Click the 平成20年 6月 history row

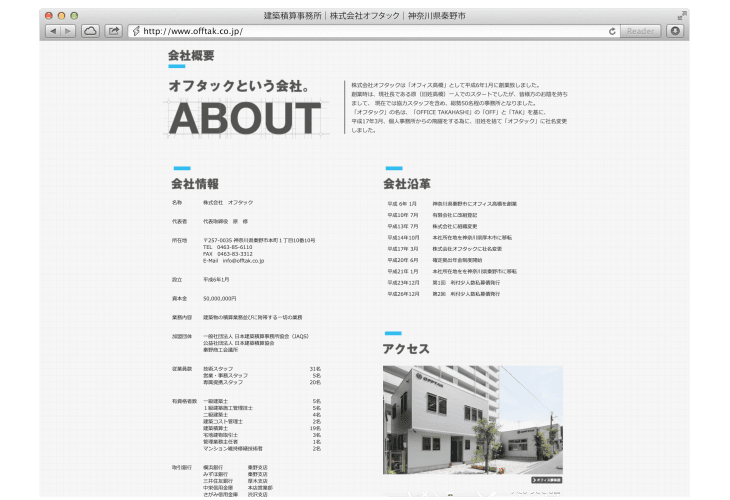(435, 260)
